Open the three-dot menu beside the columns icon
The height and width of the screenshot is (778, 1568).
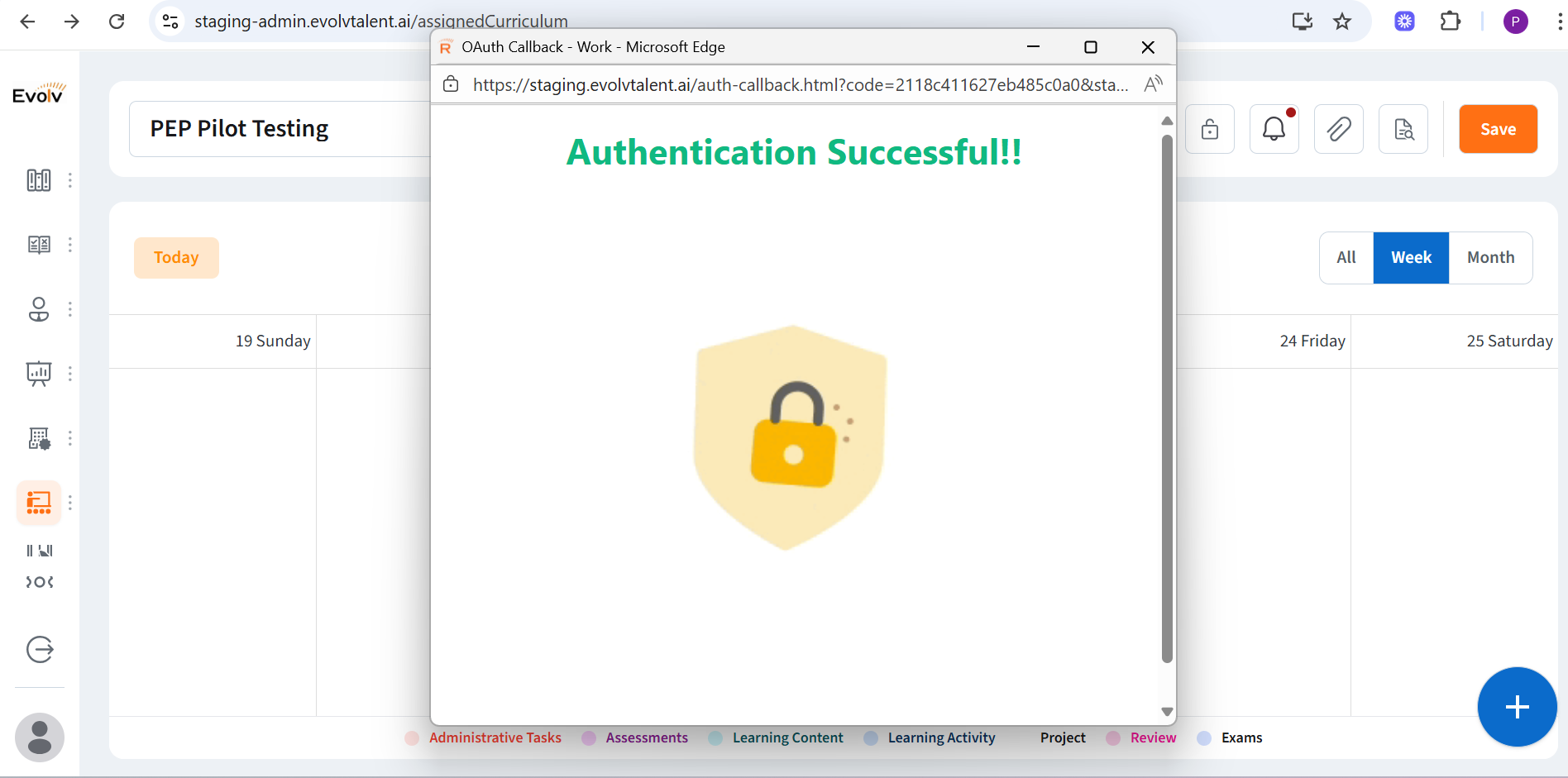(70, 180)
